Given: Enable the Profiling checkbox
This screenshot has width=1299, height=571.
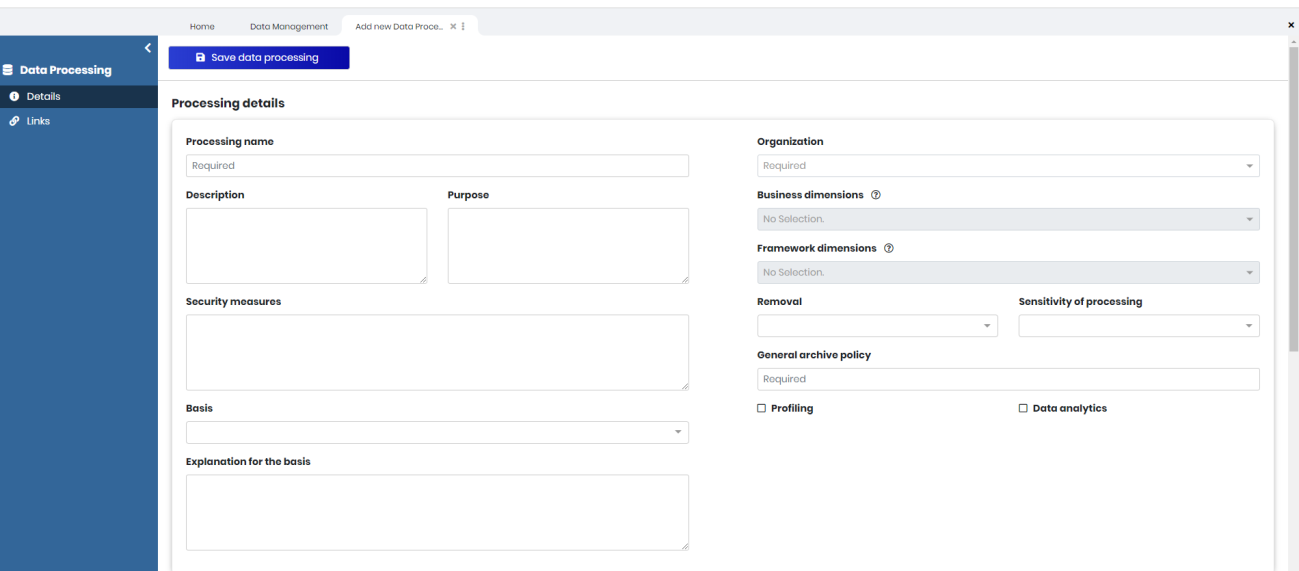Looking at the screenshot, I should [x=762, y=408].
